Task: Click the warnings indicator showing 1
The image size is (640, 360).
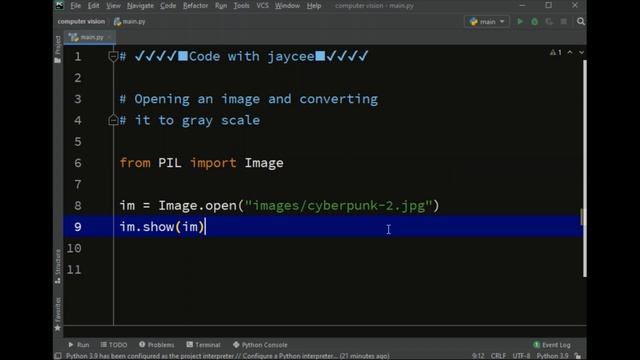Action: [556, 52]
